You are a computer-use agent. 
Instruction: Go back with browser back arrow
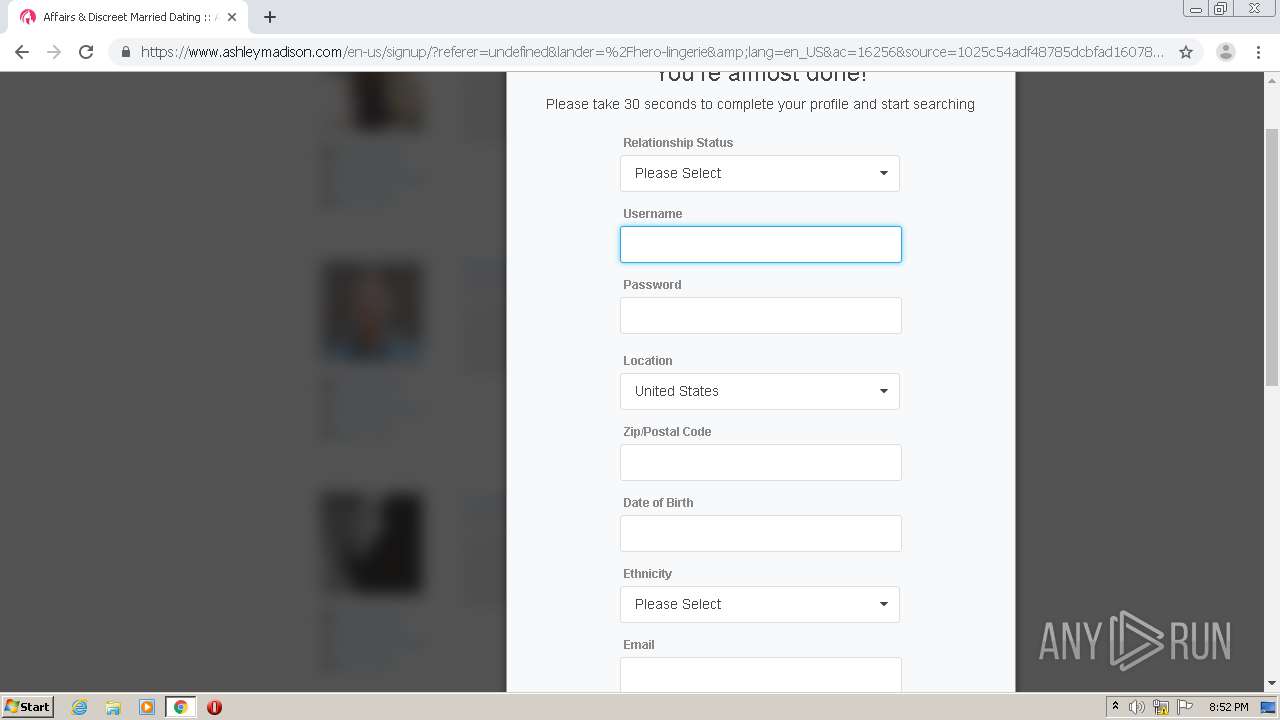22,52
